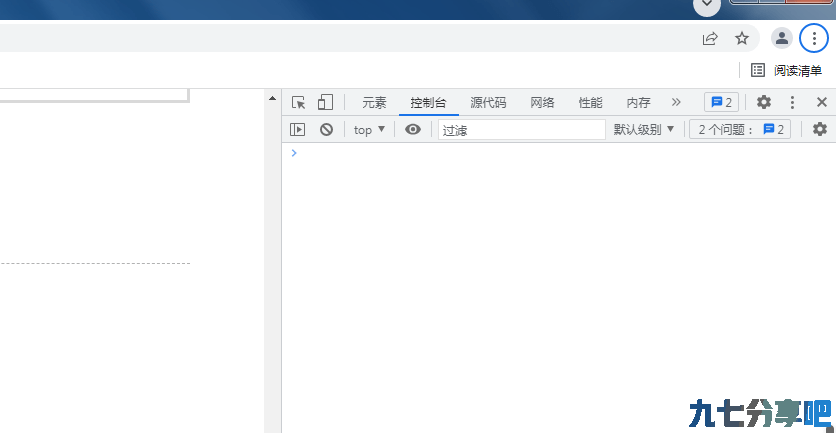Show the console sidebar

point(298,129)
